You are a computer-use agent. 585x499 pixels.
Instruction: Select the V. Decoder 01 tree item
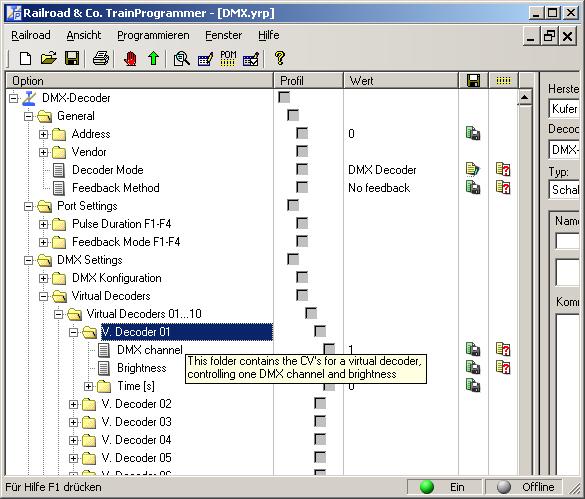187,332
